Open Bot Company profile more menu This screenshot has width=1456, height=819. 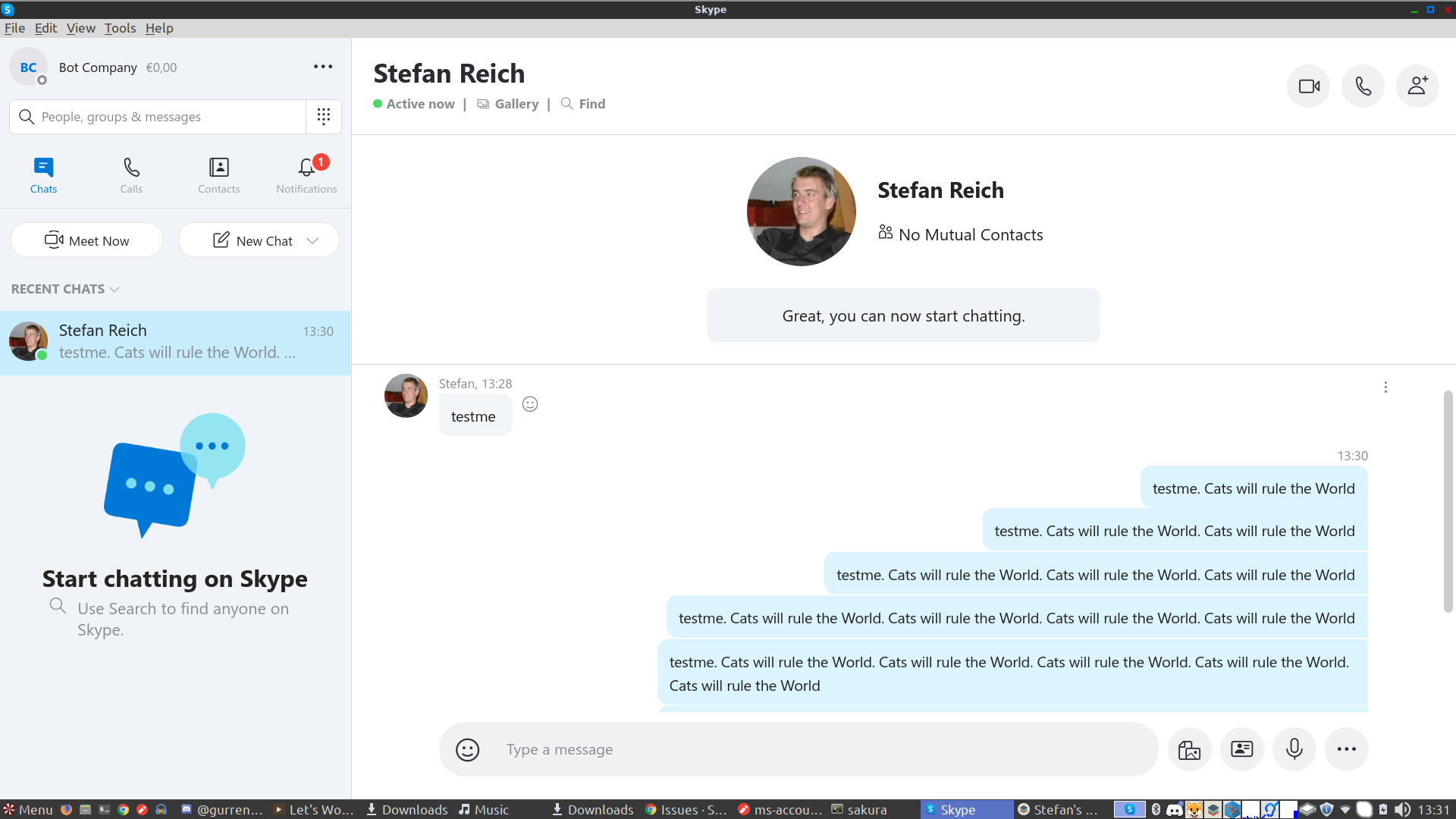coord(323,67)
